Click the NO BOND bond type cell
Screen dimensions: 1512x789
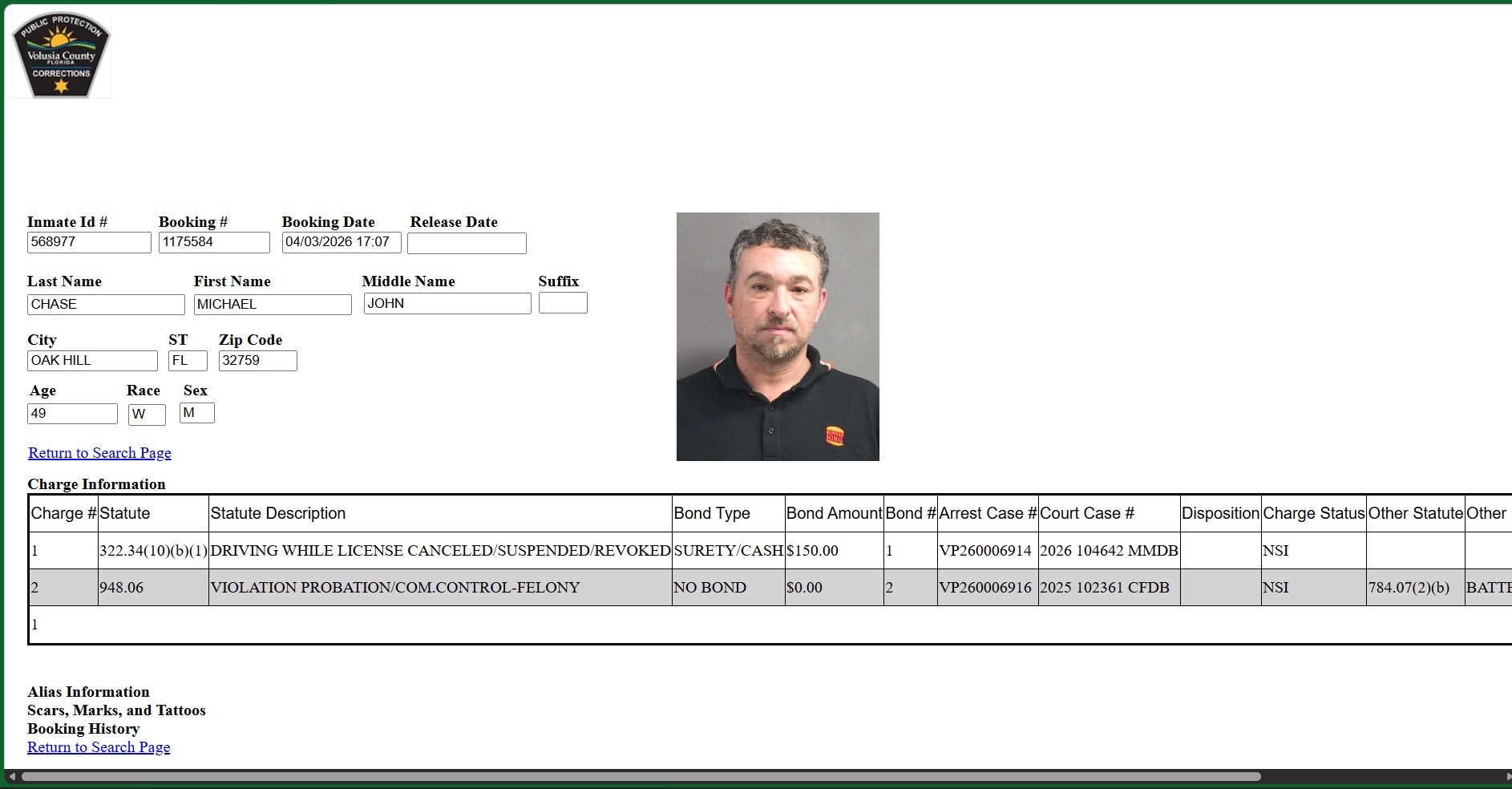[x=729, y=588]
